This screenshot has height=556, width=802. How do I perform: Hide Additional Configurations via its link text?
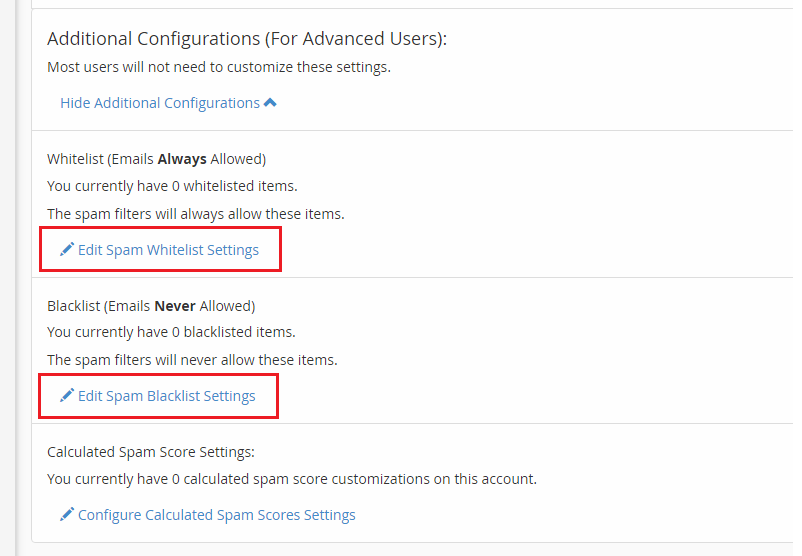(x=160, y=103)
